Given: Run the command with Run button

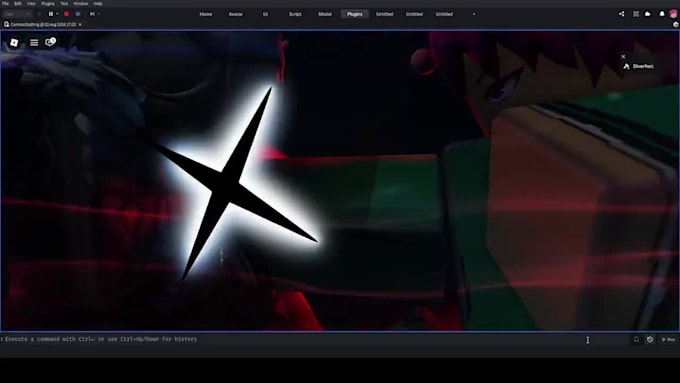Looking at the screenshot, I should click(x=668, y=340).
